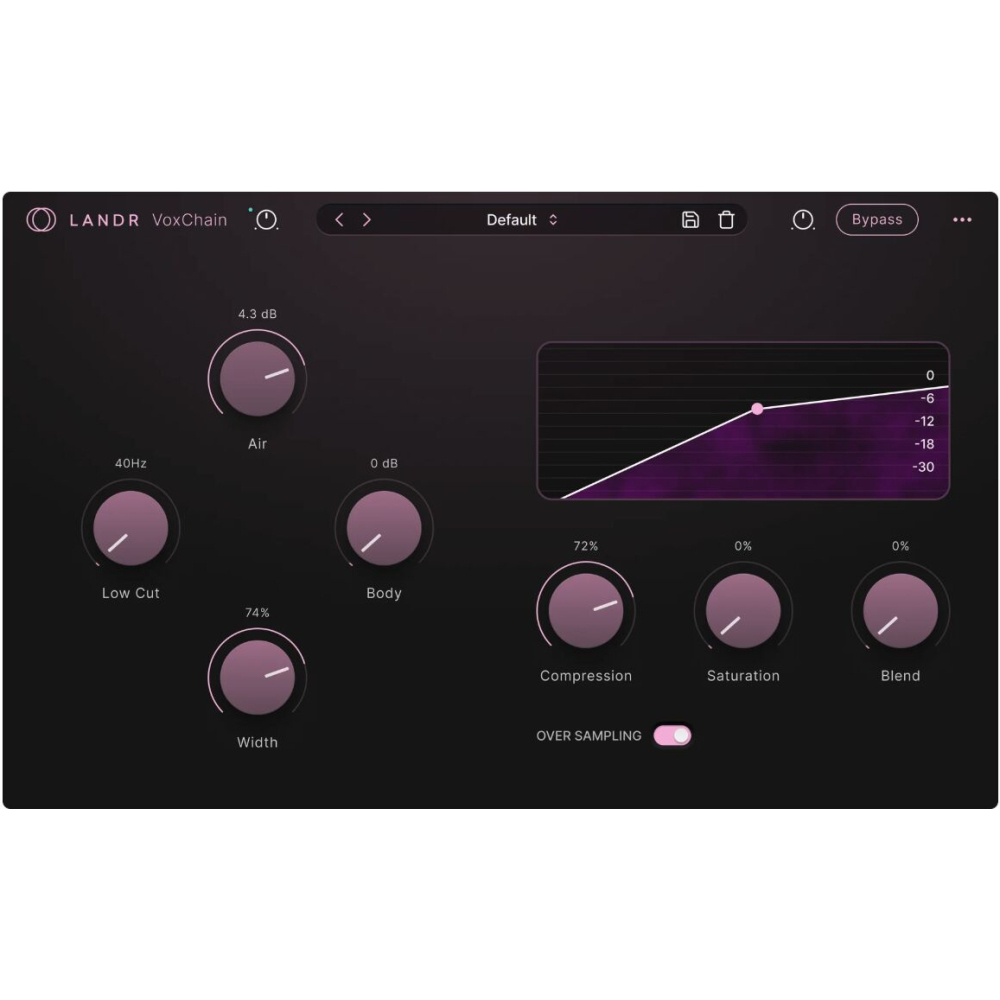Image resolution: width=1000 pixels, height=1000 pixels.
Task: Click the Blend knob
Action: click(901, 611)
